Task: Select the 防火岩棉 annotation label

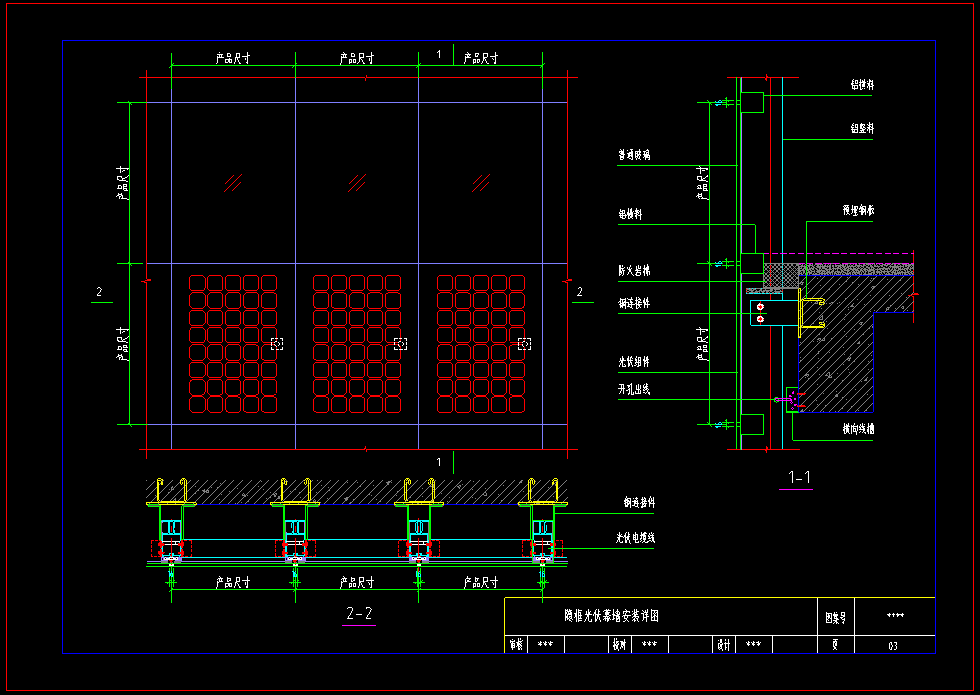Action: click(x=634, y=271)
